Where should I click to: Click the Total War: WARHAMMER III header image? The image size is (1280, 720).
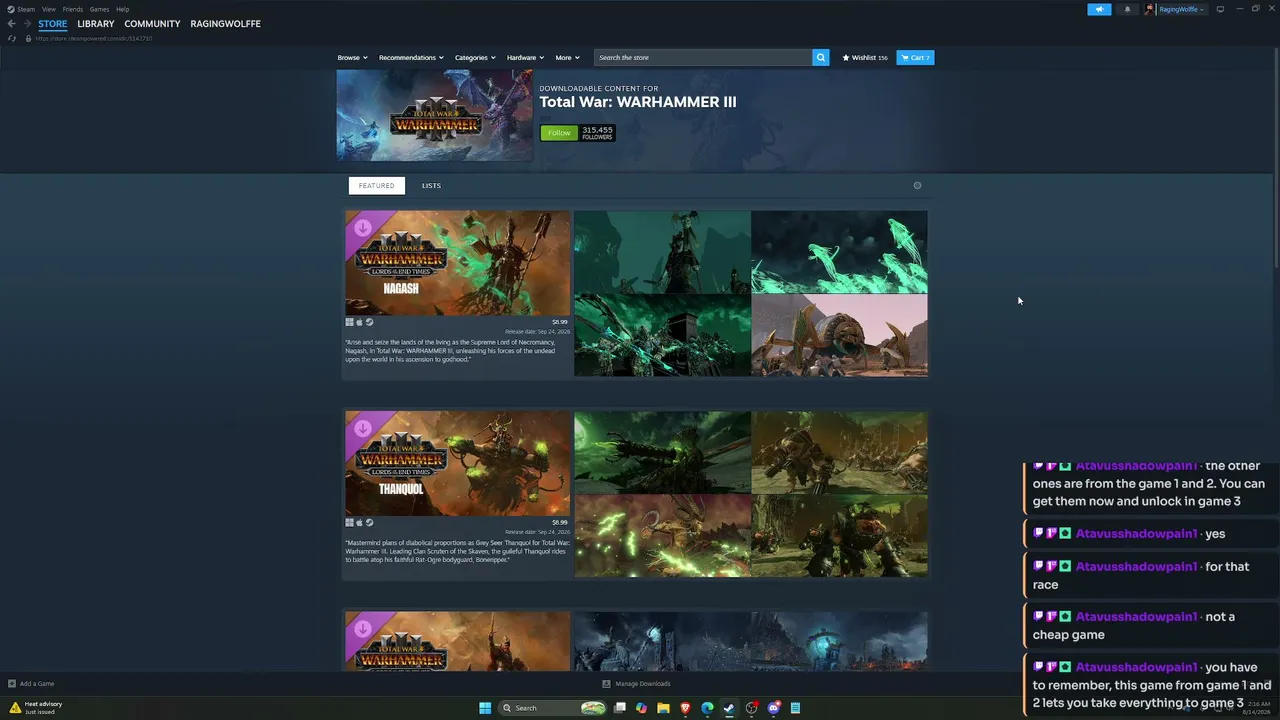click(435, 116)
